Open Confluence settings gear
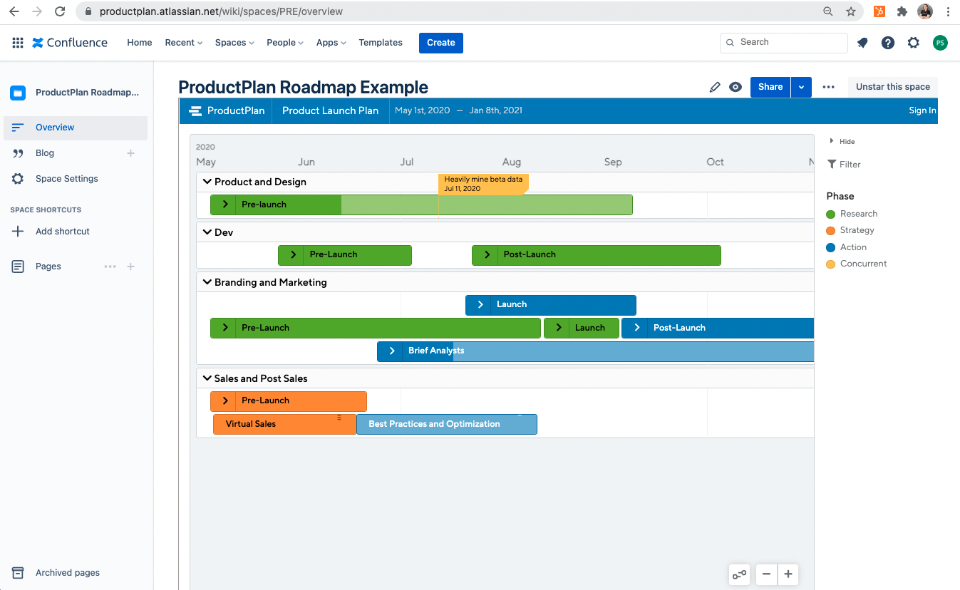Screen dimensions: 960x590 [x=913, y=42]
